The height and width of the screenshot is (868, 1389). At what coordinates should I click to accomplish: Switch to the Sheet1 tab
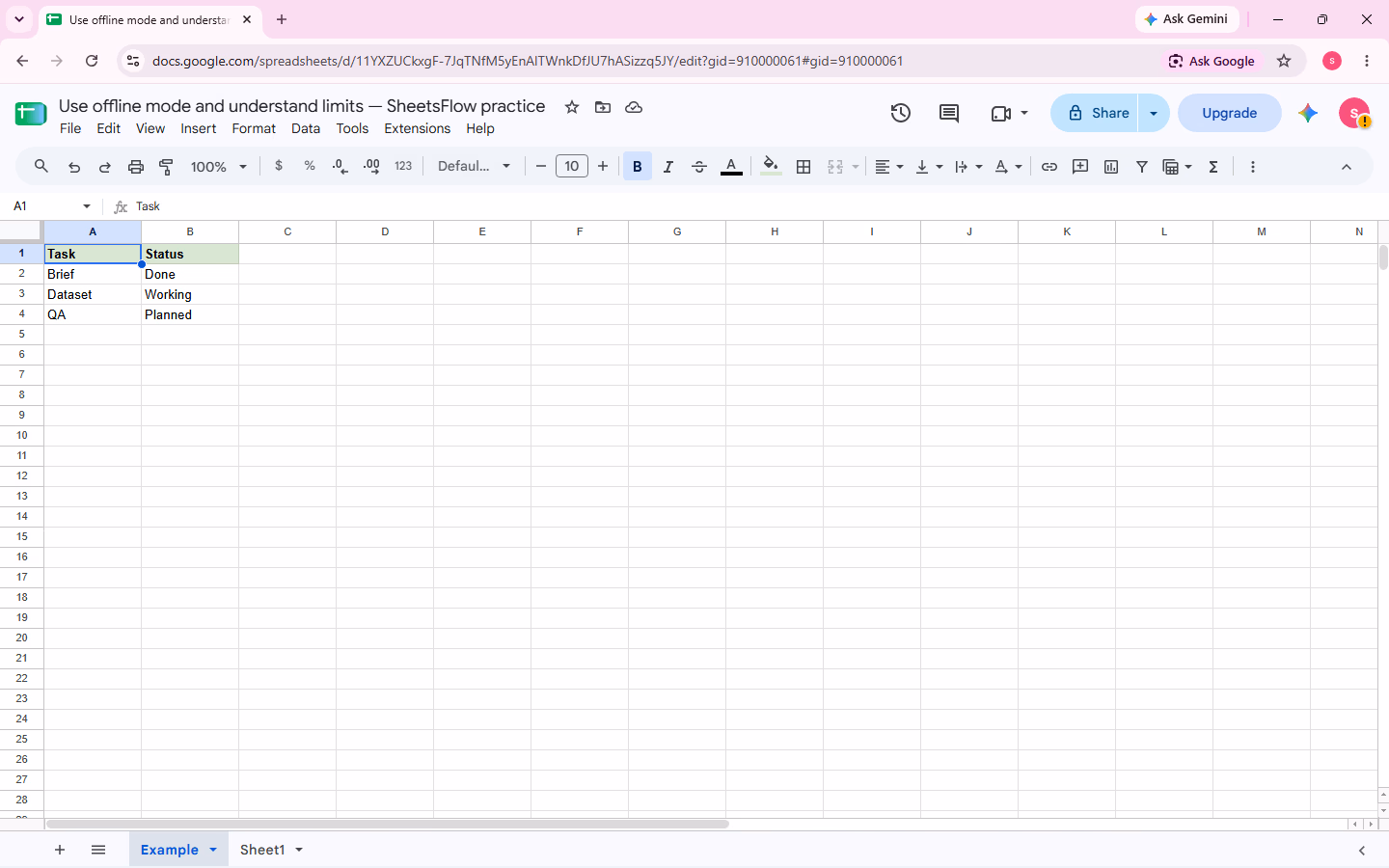coord(262,850)
